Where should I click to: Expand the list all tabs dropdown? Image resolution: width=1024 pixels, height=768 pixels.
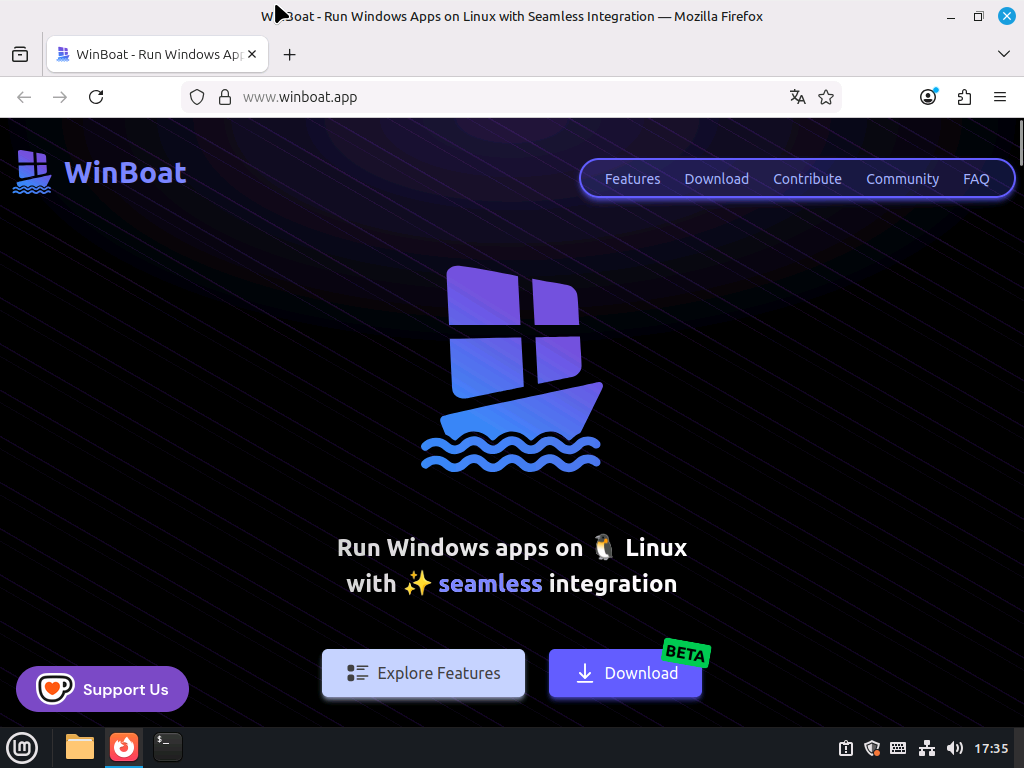coord(1004,54)
